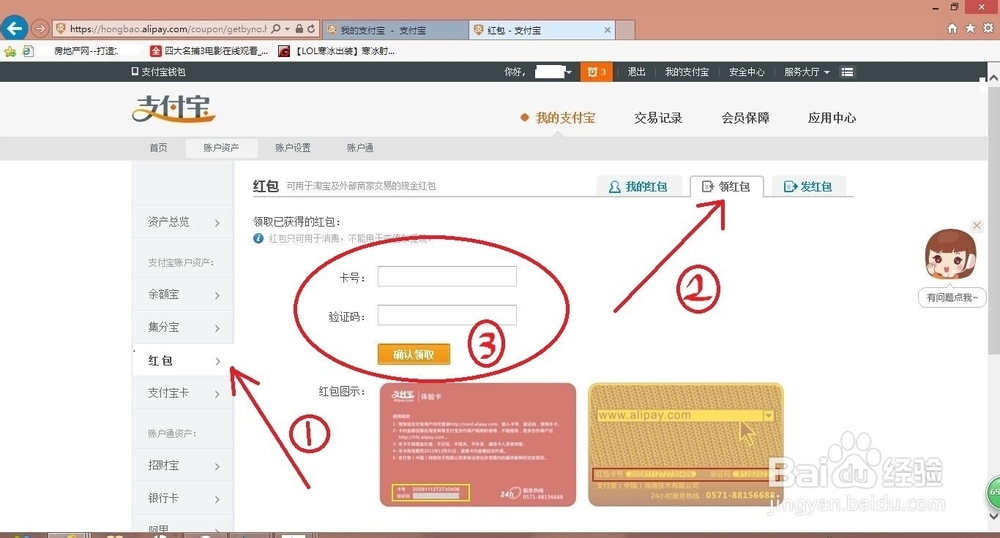Go to 交易记录 main navigation

(x=658, y=118)
